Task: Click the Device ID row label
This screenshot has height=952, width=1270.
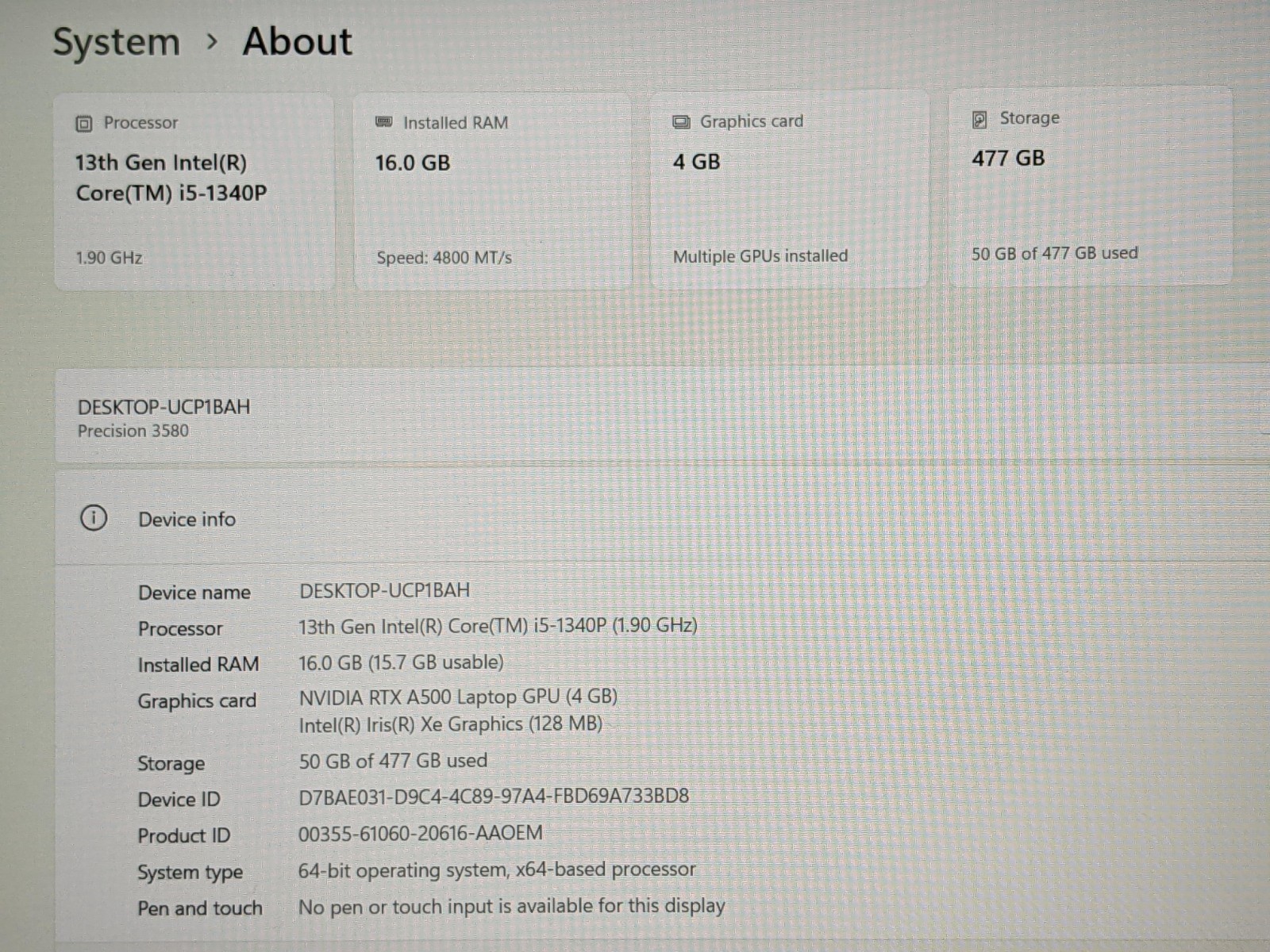Action: click(179, 800)
